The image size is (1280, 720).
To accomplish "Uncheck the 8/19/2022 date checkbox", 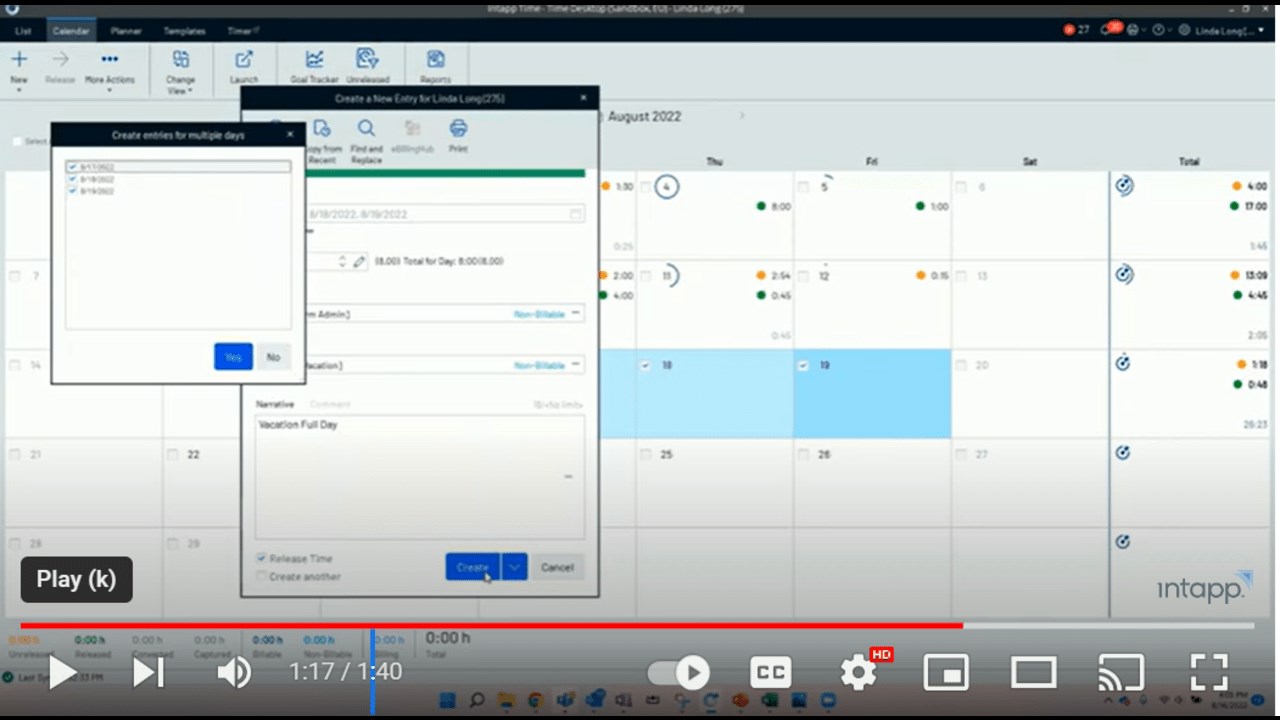I will (72, 190).
